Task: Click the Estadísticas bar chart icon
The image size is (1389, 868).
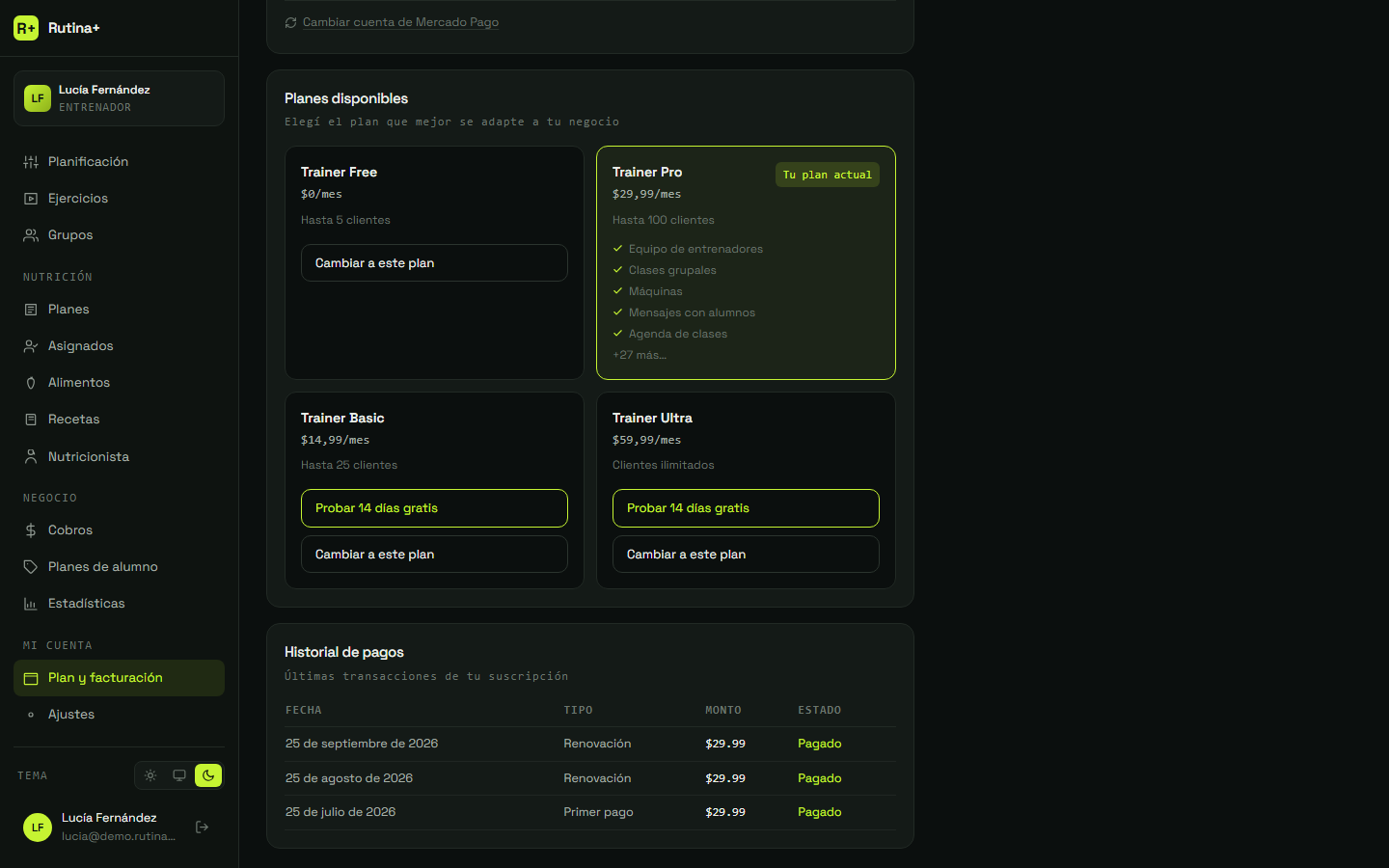Action: [x=31, y=604]
